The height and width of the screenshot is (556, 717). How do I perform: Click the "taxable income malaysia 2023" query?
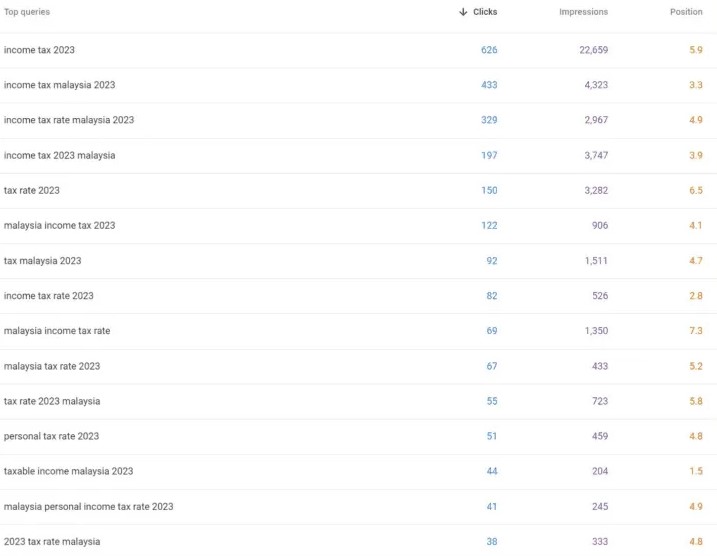[68, 471]
